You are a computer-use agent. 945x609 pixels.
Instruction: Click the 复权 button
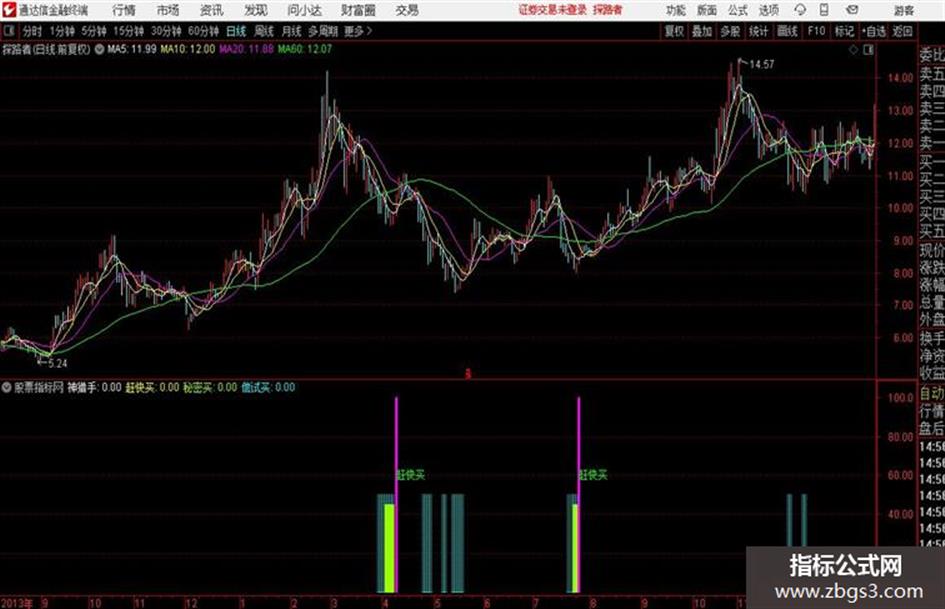674,31
